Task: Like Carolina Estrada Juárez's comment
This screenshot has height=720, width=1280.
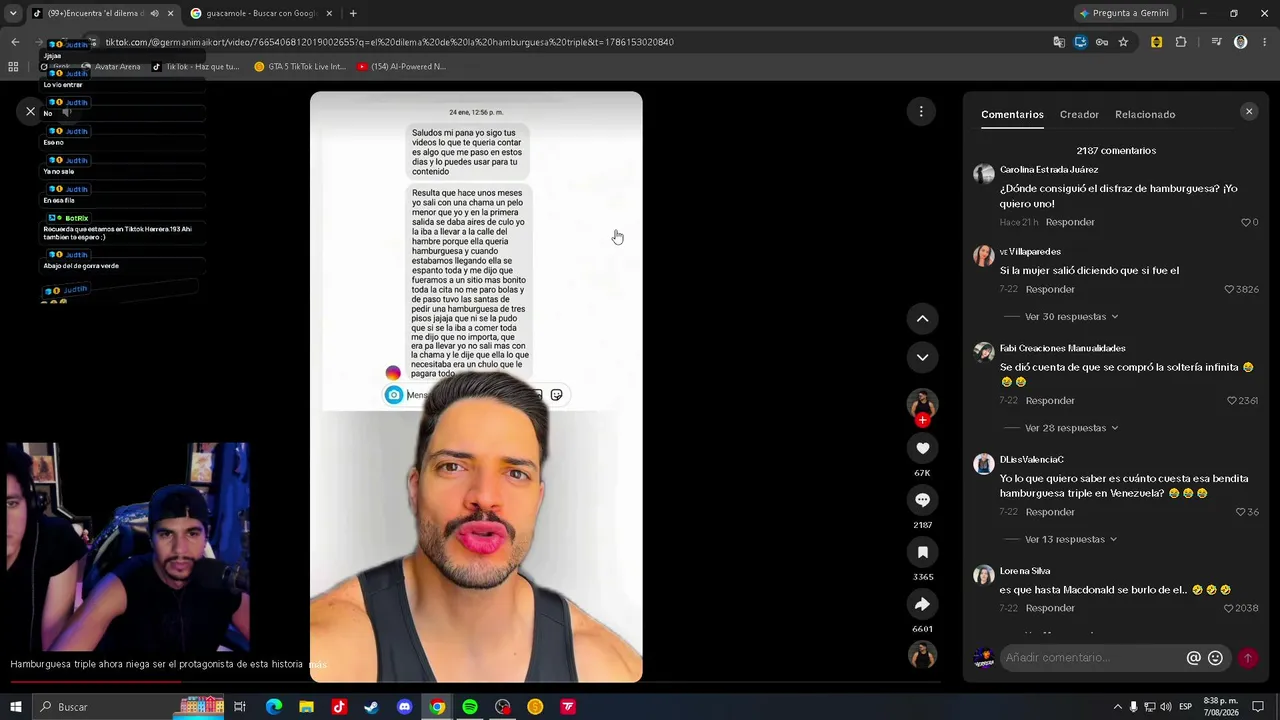Action: pyautogui.click(x=1246, y=222)
